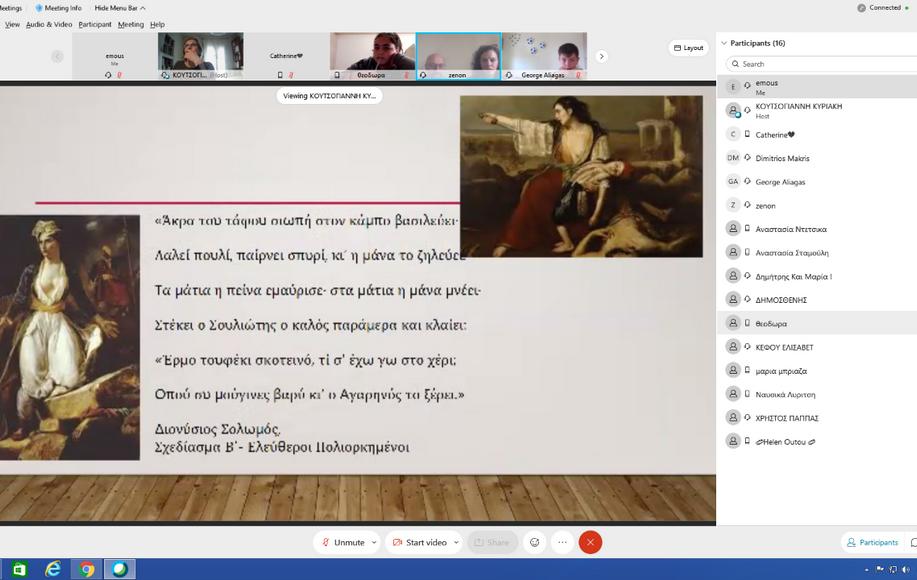Collapse the Participants (16) panel

(x=724, y=43)
